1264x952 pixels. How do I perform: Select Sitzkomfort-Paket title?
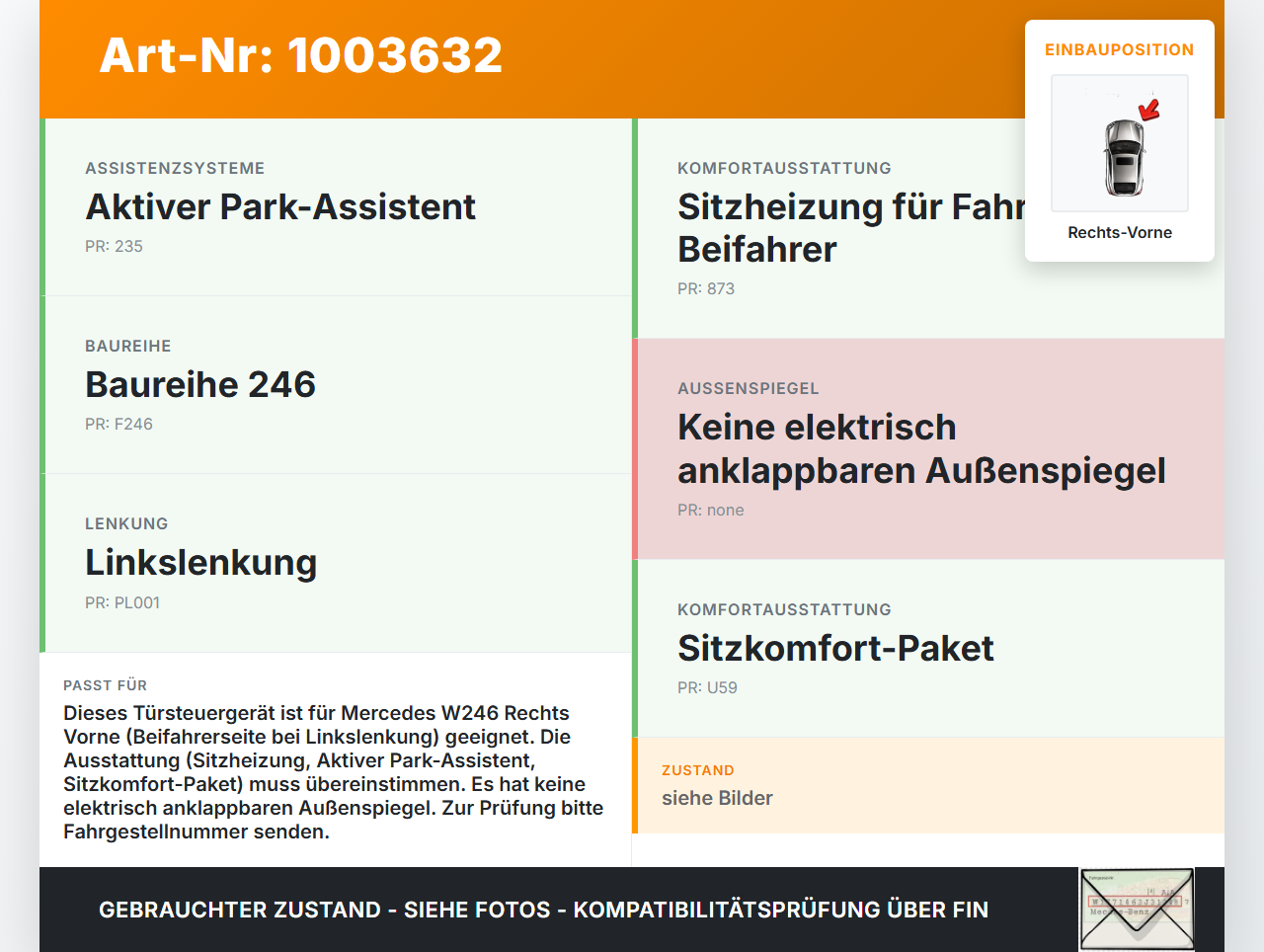click(x=835, y=648)
